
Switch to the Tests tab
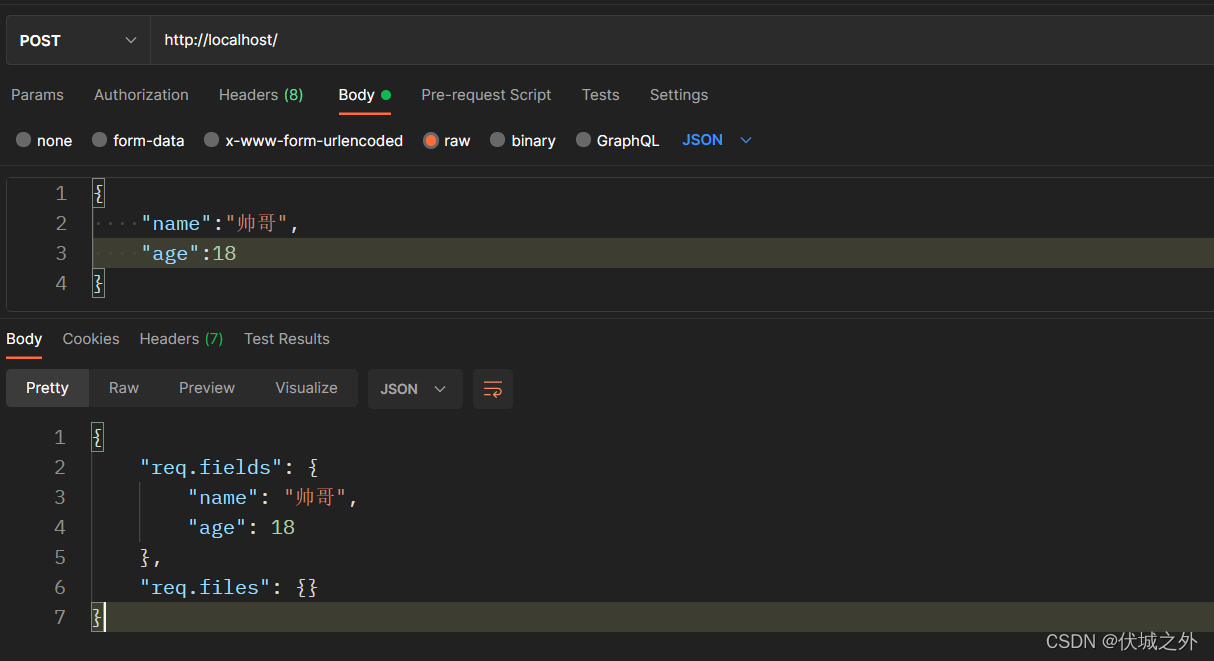pyautogui.click(x=600, y=94)
